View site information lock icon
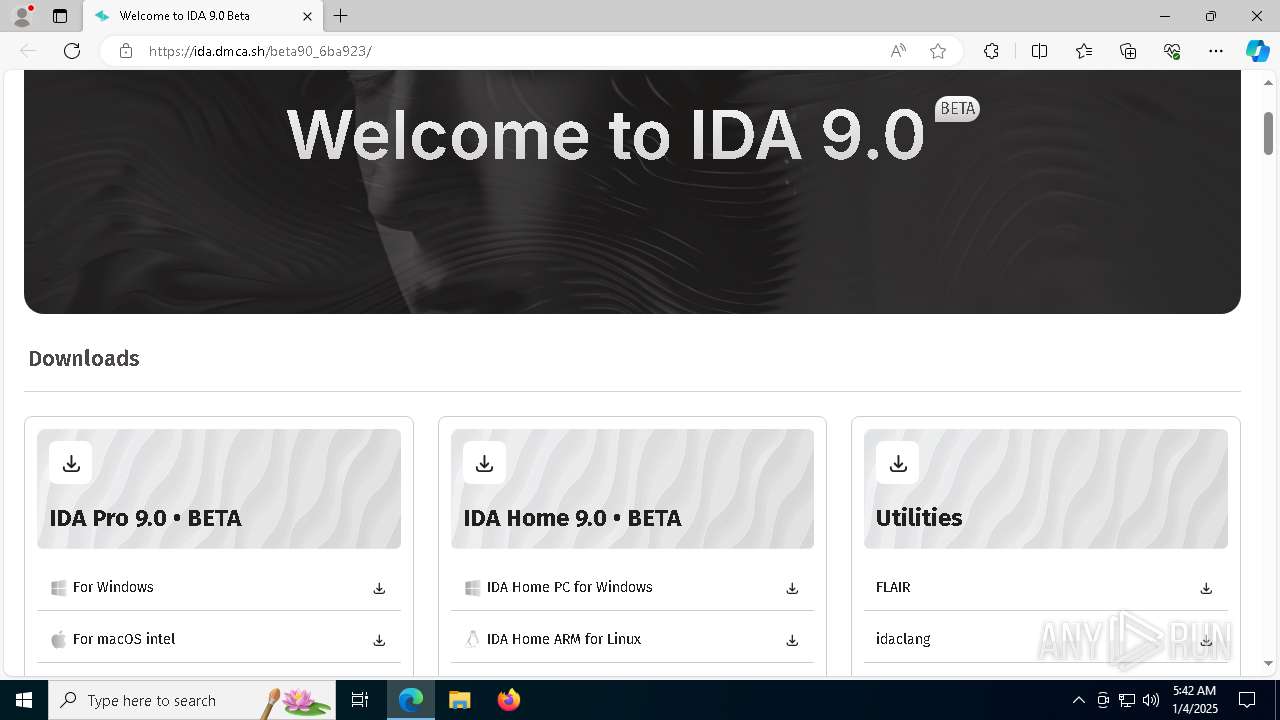The image size is (1280, 720). click(x=125, y=51)
